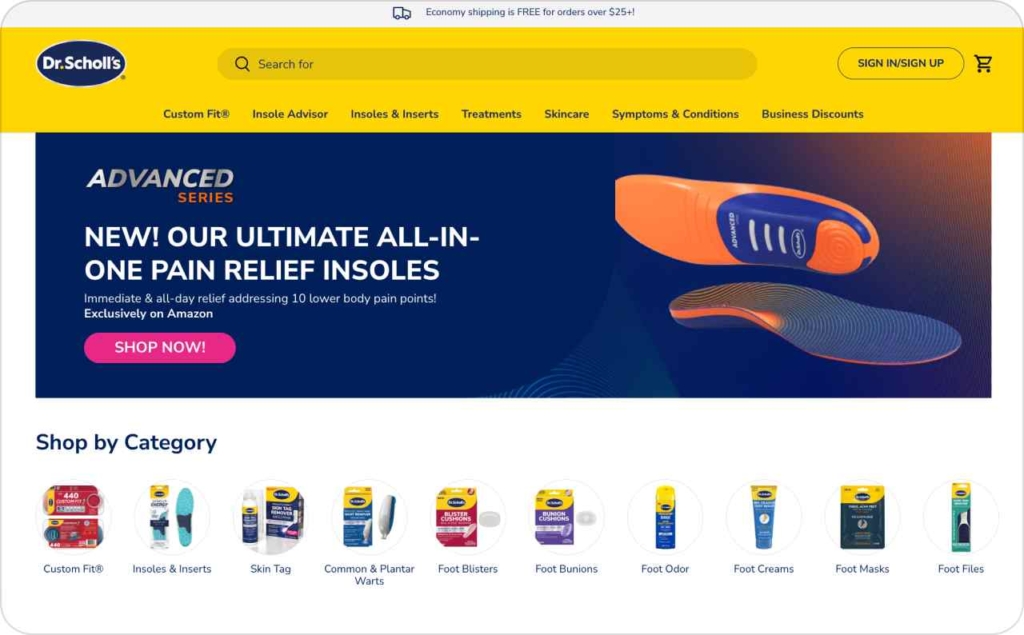Viewport: 1024px width, 635px height.
Task: Click the SHOP NOW! button
Action: pyautogui.click(x=160, y=348)
